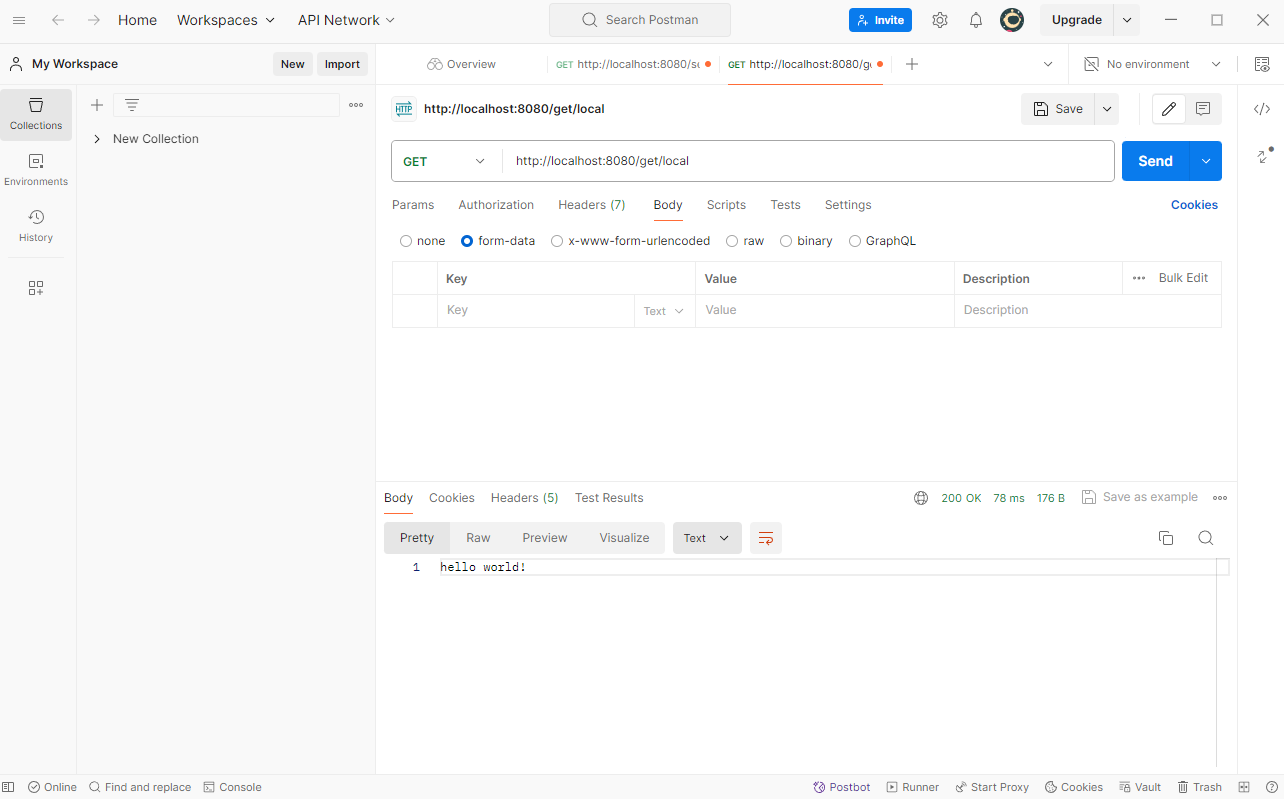The height and width of the screenshot is (799, 1284).
Task: Switch to the Headers (7) tab
Action: pos(592,205)
